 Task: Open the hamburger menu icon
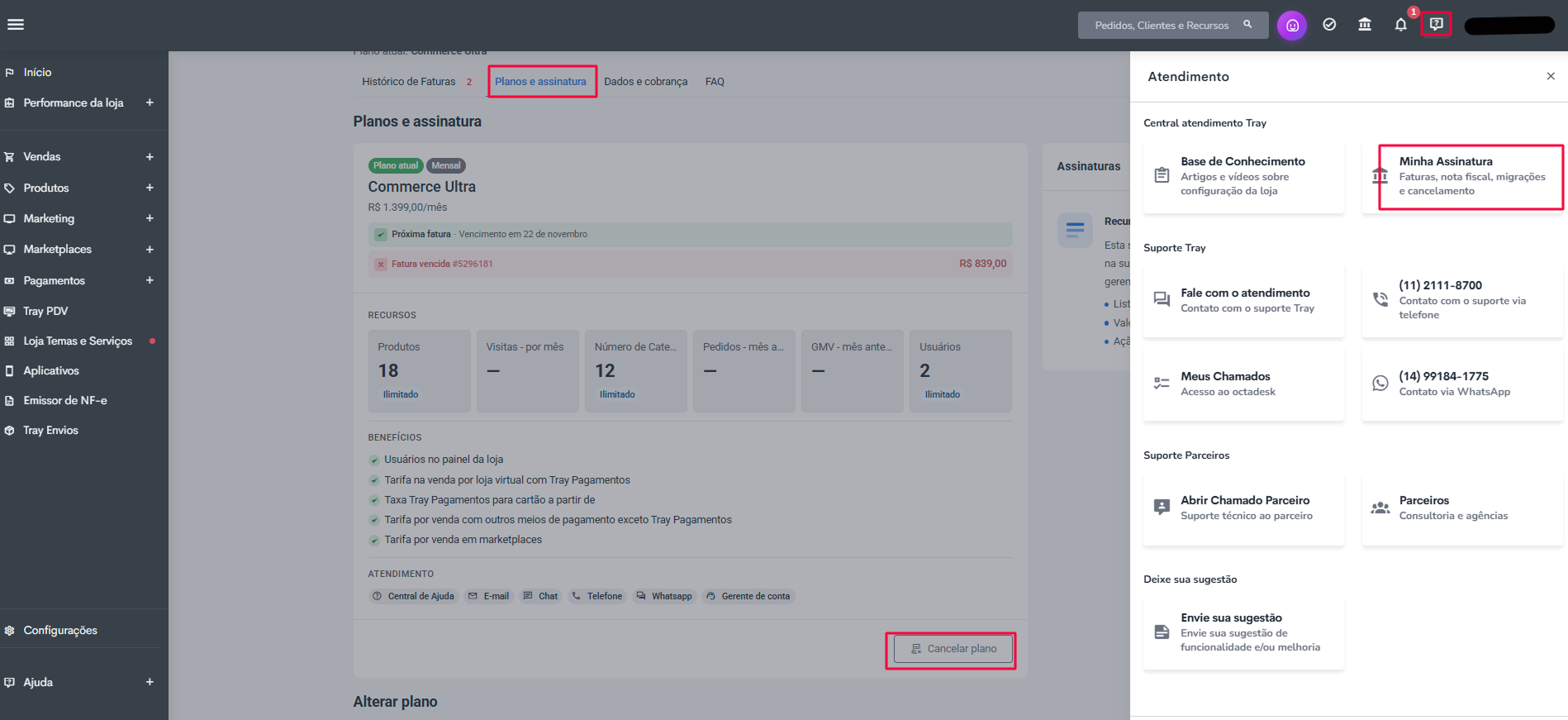pos(16,25)
